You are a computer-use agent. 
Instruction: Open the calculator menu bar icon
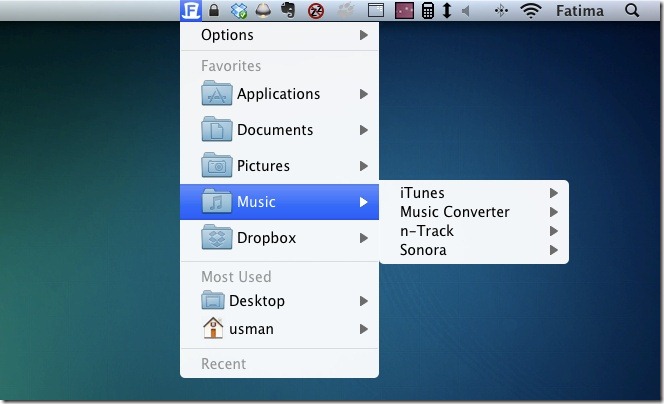pos(428,11)
